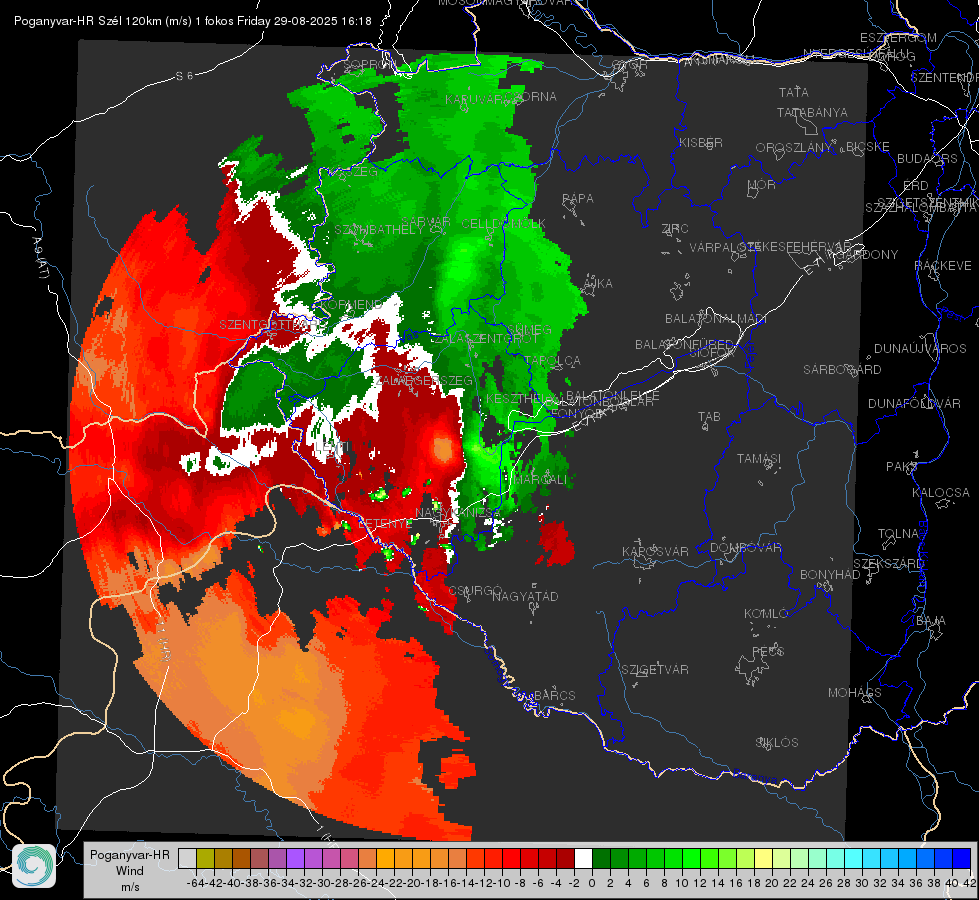979x900 pixels.
Task: Click the CSURGO label
Action: 475,591
